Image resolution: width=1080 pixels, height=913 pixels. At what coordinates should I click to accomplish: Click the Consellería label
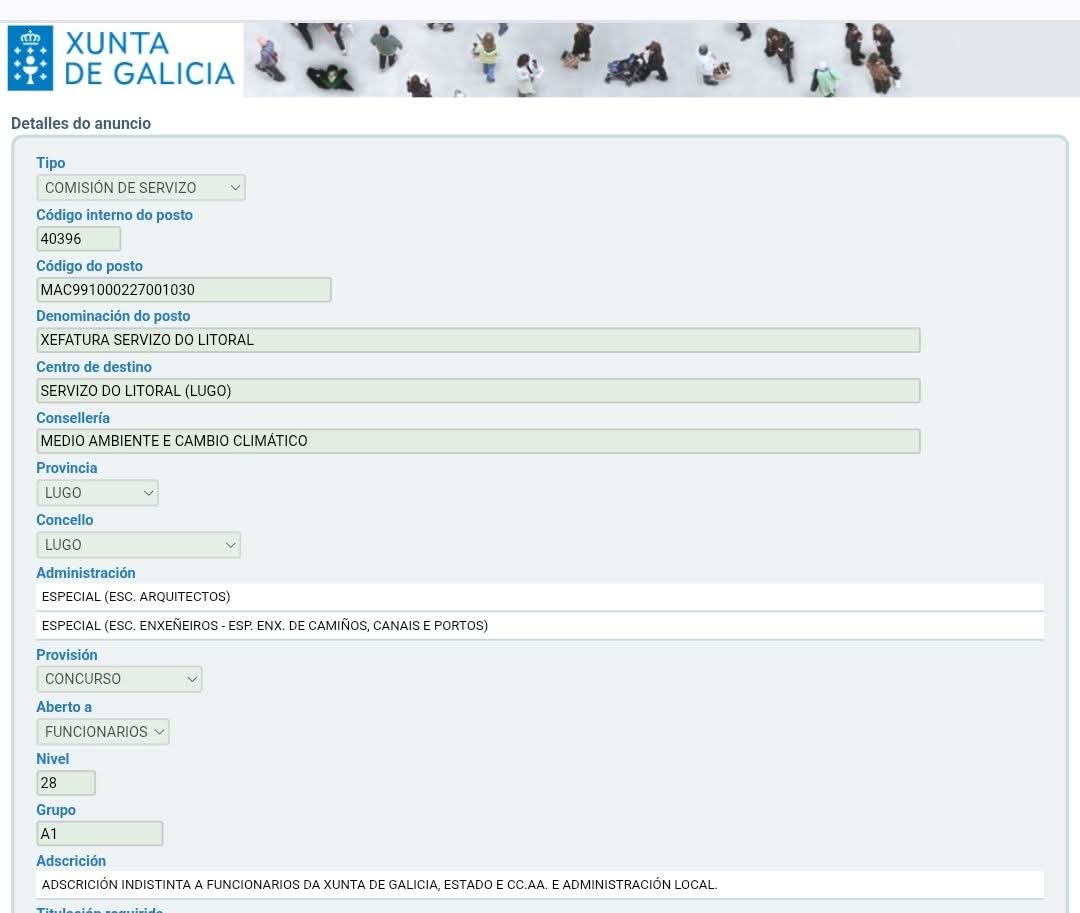73,418
